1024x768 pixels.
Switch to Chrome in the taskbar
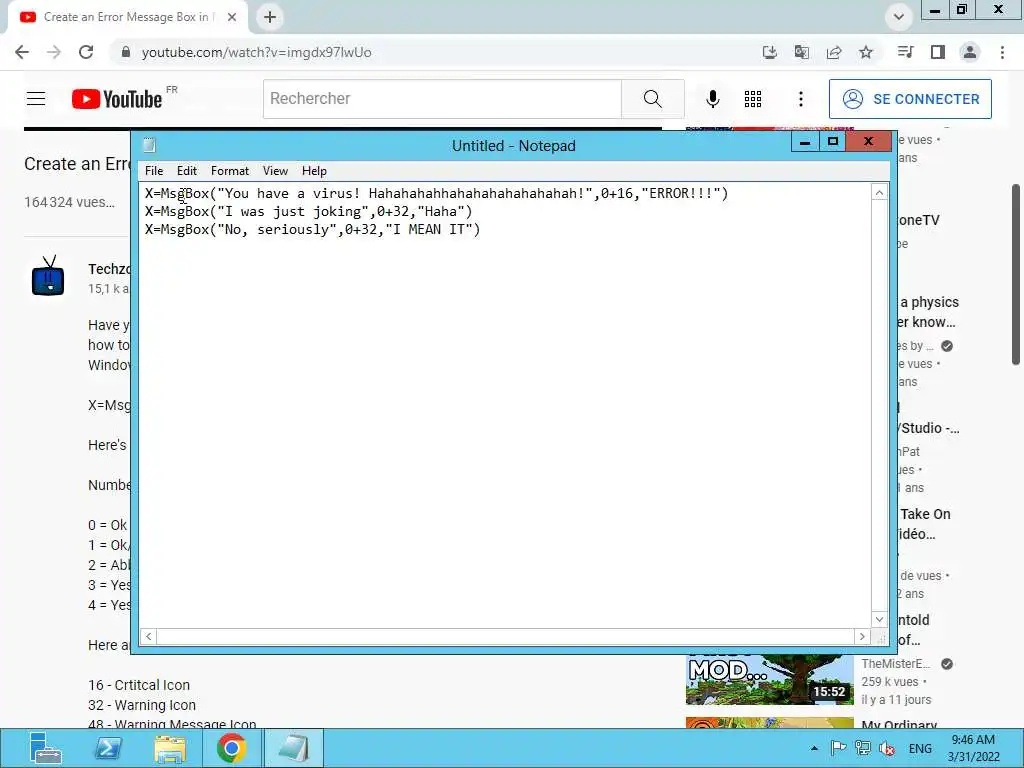232,748
